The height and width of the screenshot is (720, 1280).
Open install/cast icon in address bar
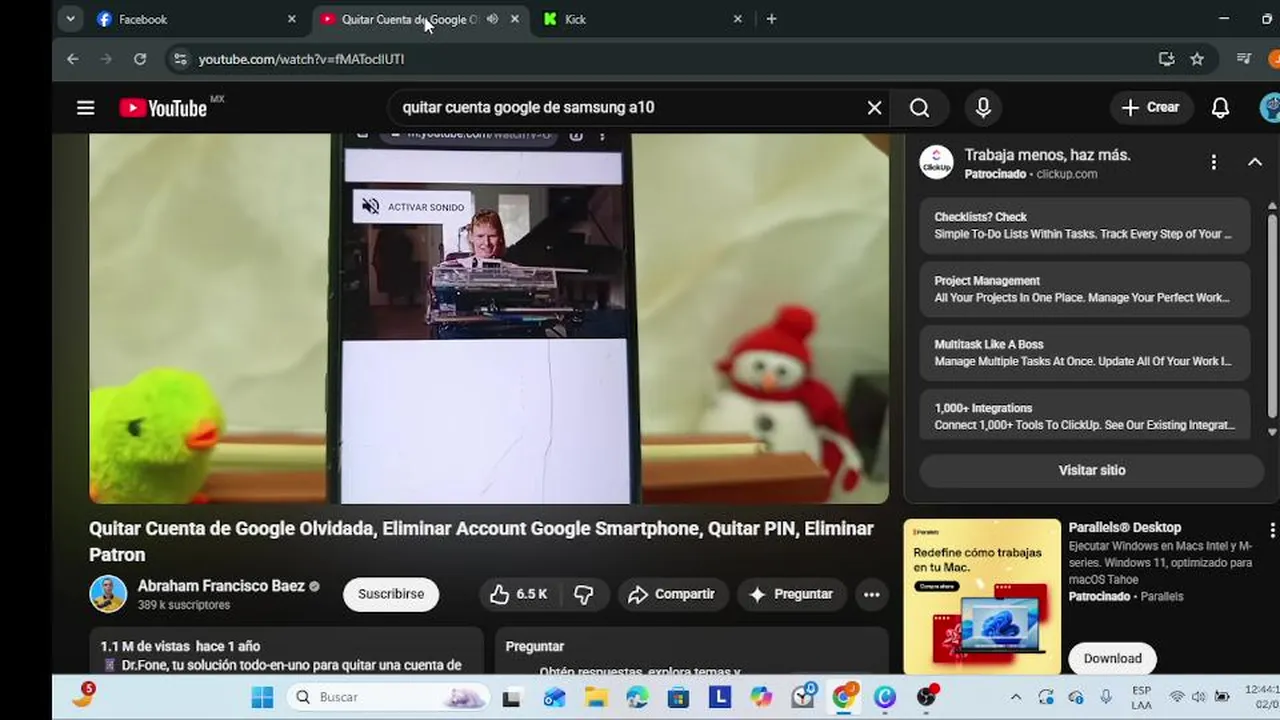(1166, 59)
